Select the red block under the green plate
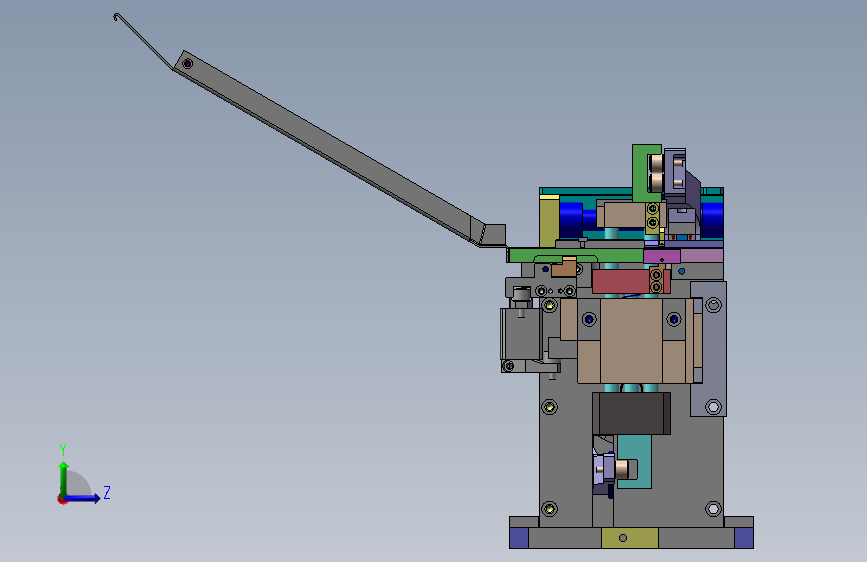 (x=620, y=281)
